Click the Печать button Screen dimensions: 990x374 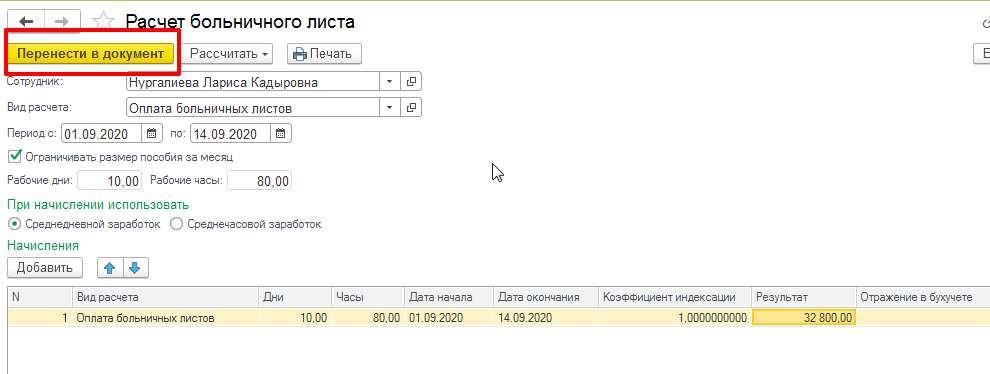click(325, 54)
